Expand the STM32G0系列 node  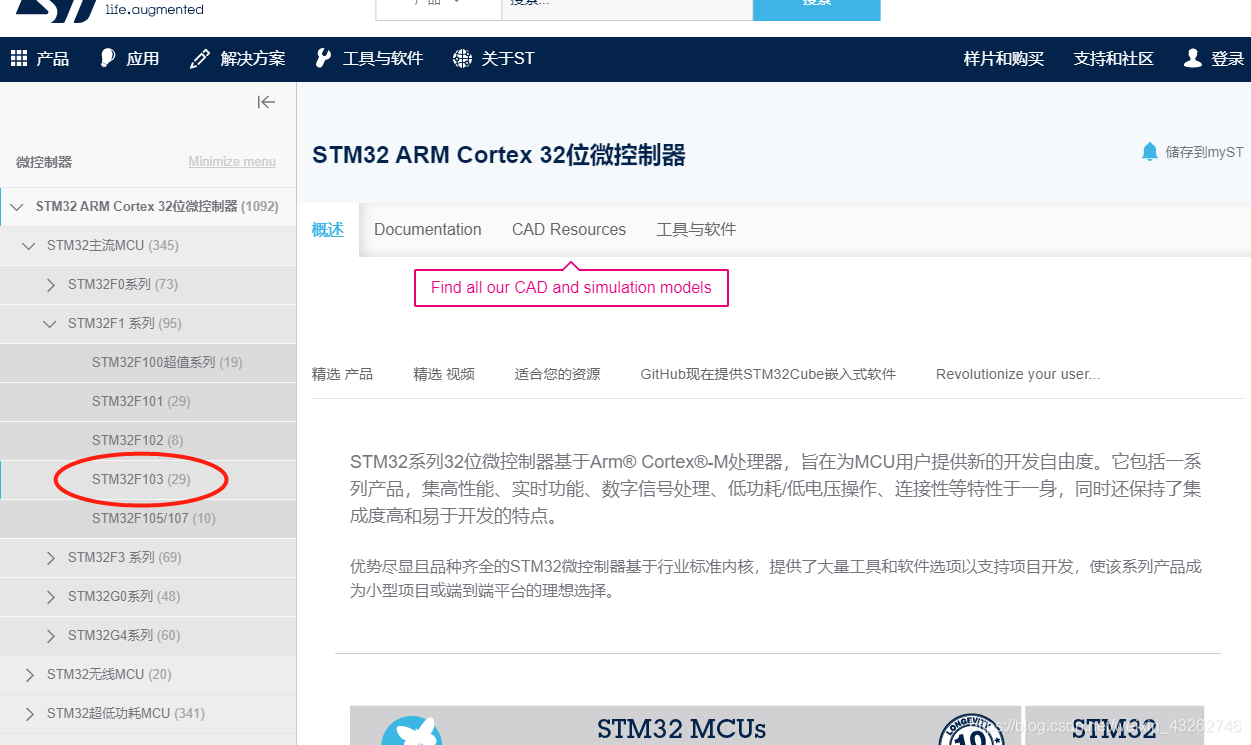point(50,597)
